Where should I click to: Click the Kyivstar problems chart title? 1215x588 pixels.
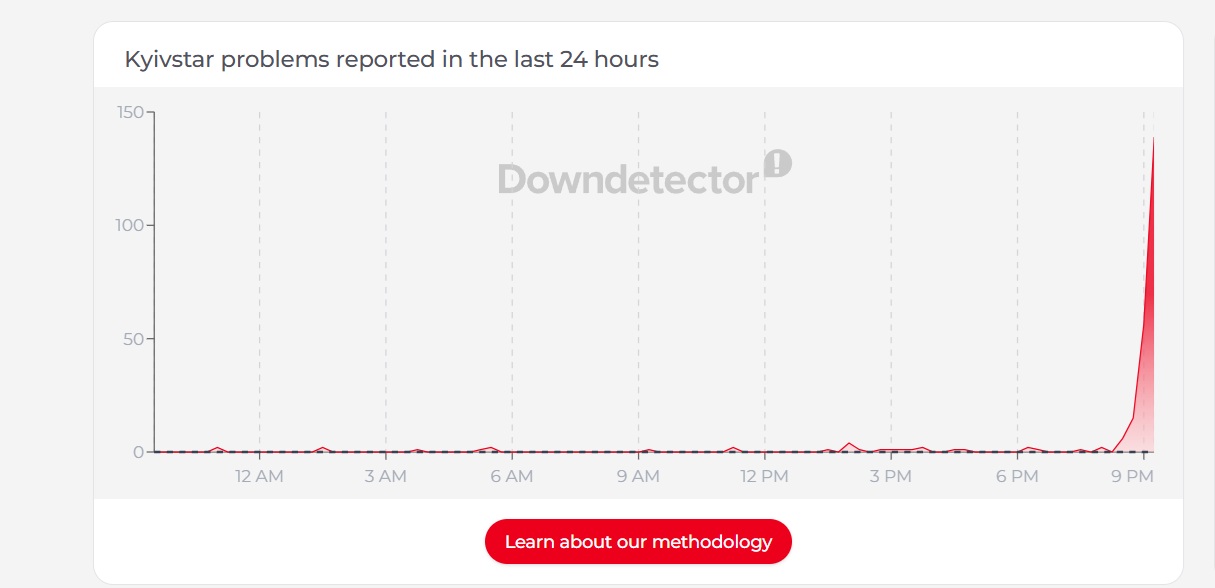tap(391, 59)
